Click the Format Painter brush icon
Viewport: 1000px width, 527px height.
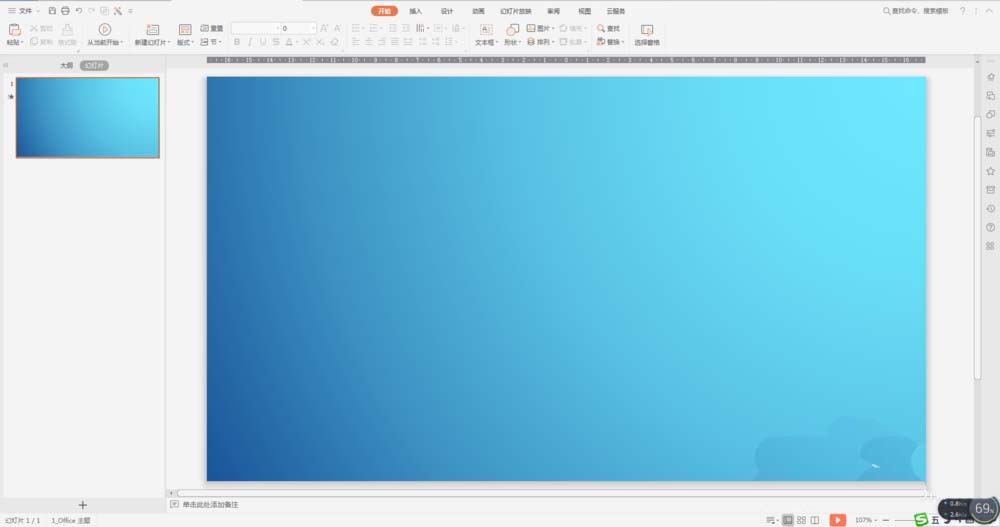pos(67,30)
